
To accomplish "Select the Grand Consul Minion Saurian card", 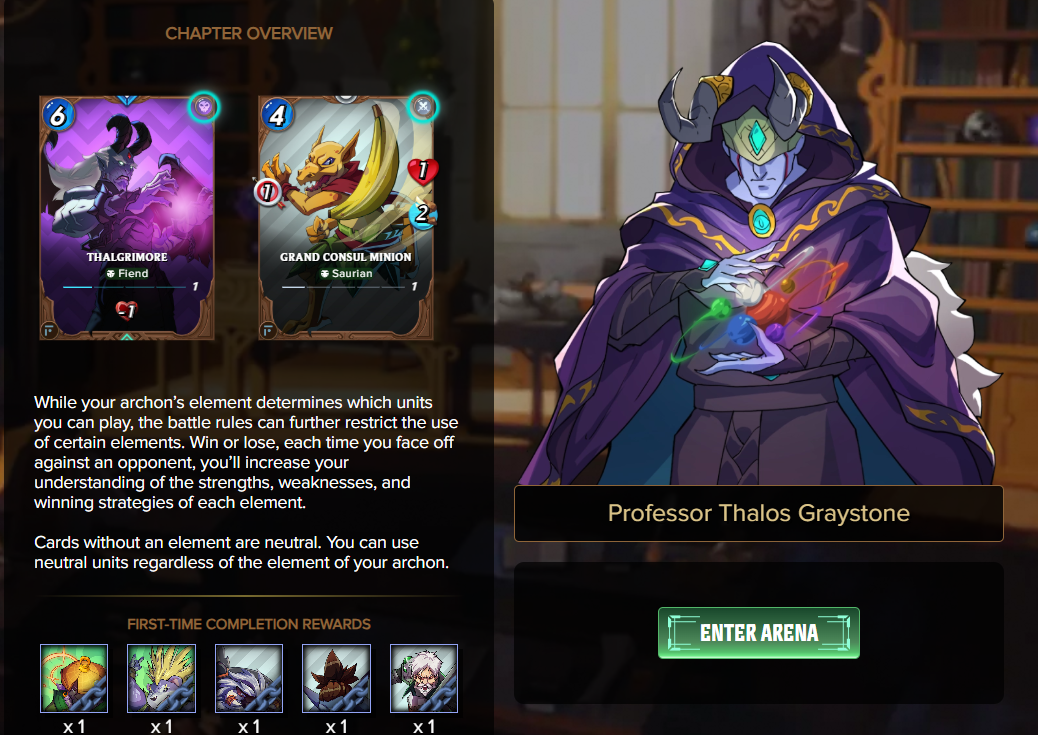I will [x=346, y=218].
